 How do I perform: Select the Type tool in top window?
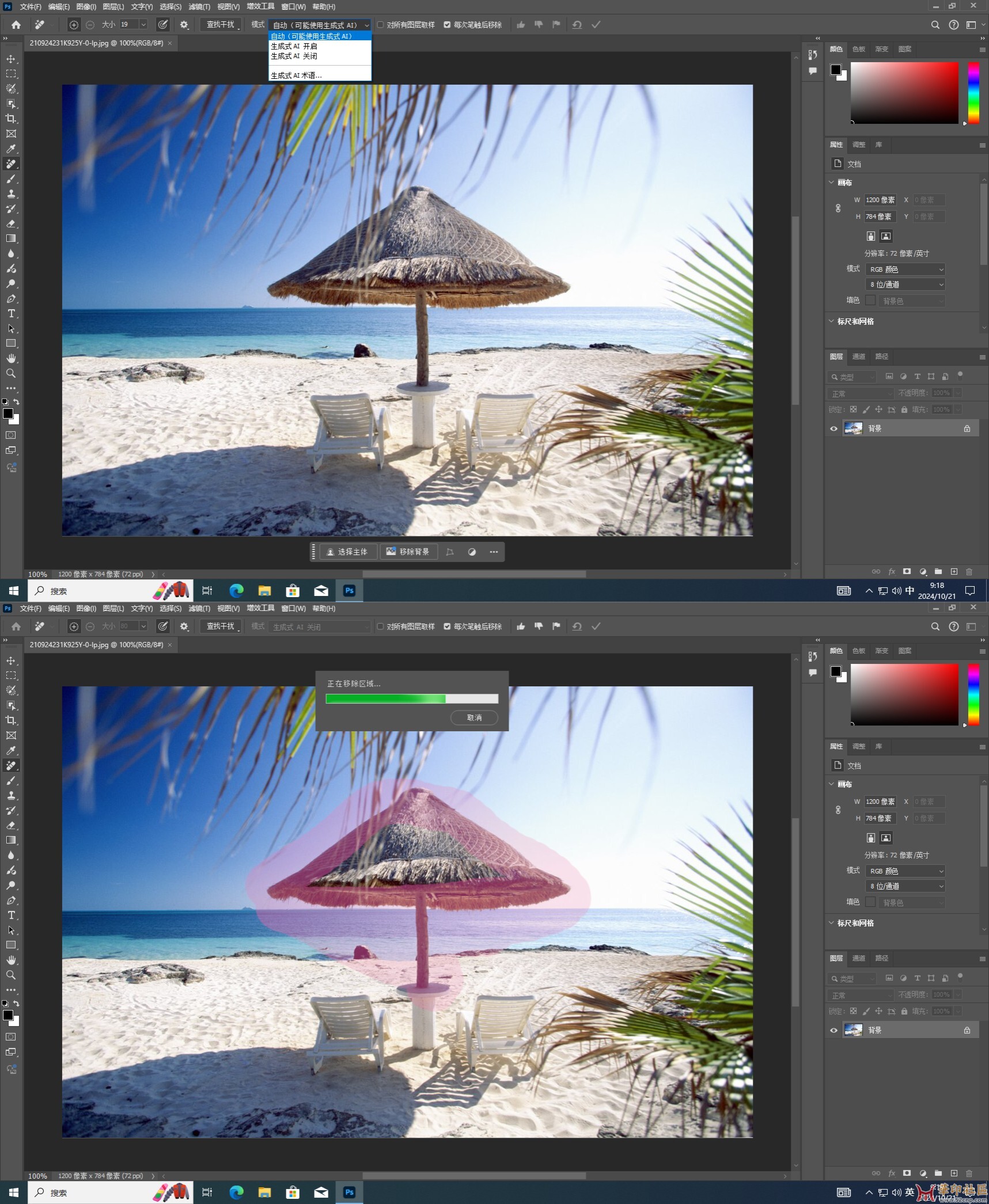(11, 314)
